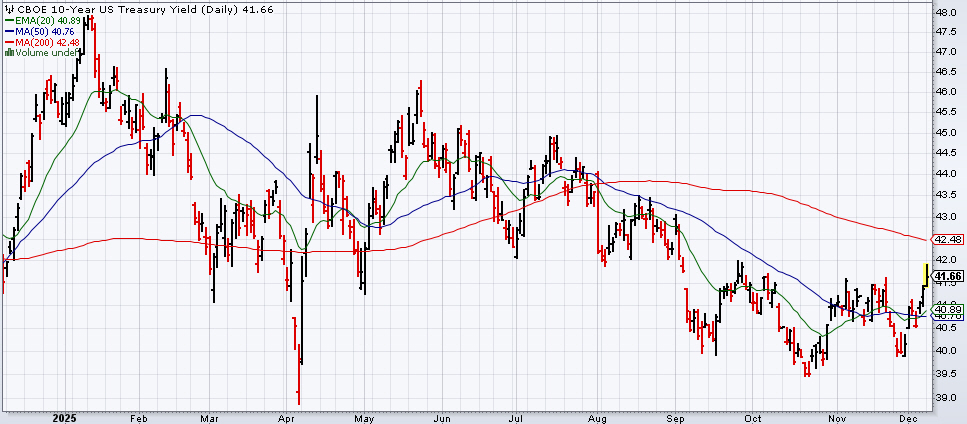
Task: Click the 45.0 y-axis label
Action: click(946, 132)
